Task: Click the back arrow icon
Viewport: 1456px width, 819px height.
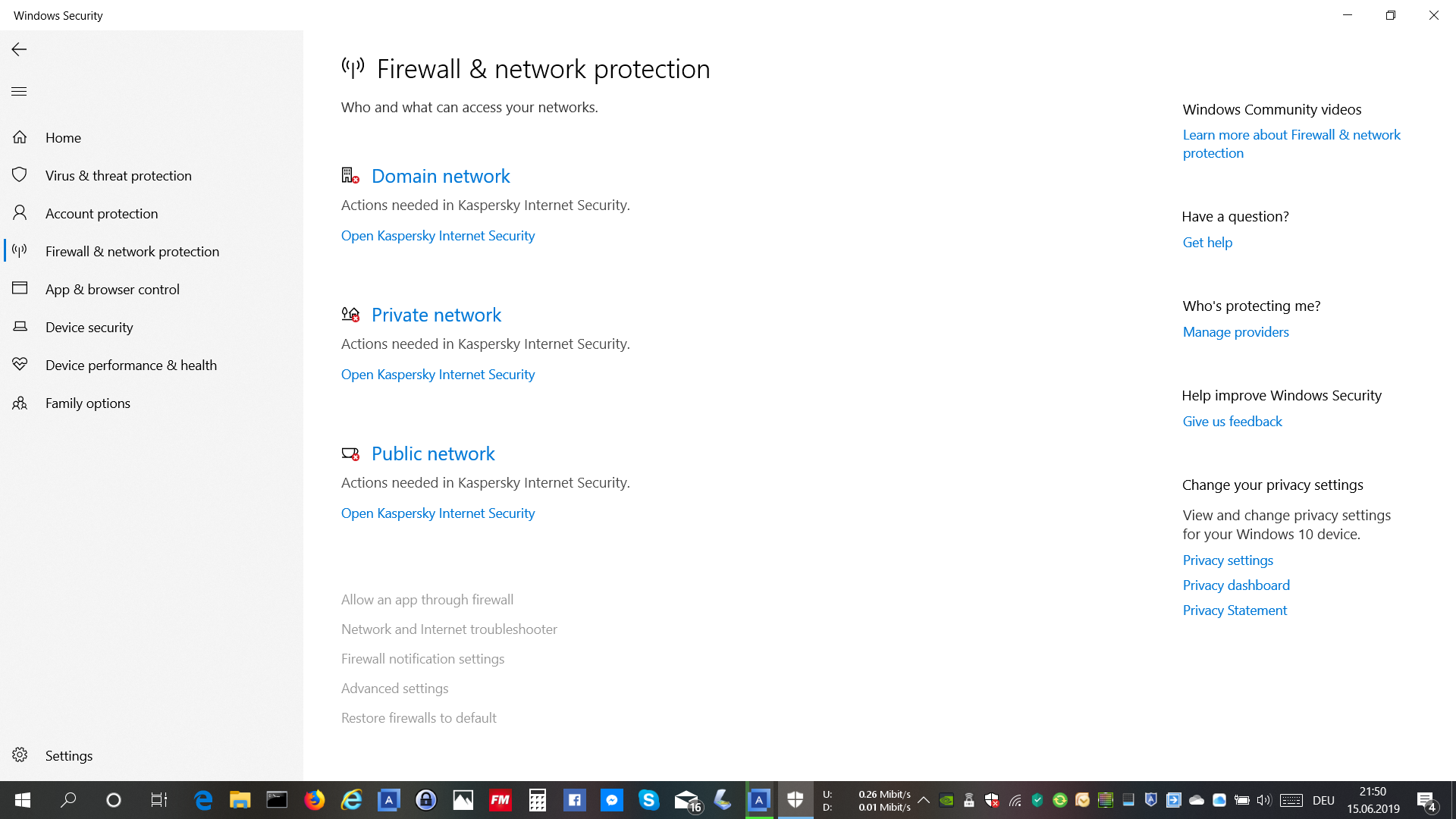Action: [x=19, y=49]
